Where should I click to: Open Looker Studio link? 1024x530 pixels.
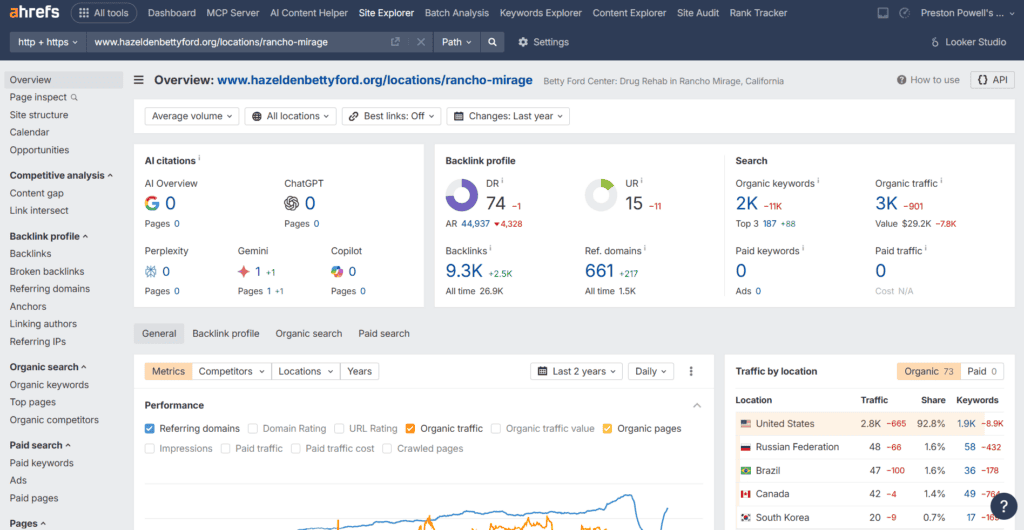pyautogui.click(x=969, y=42)
